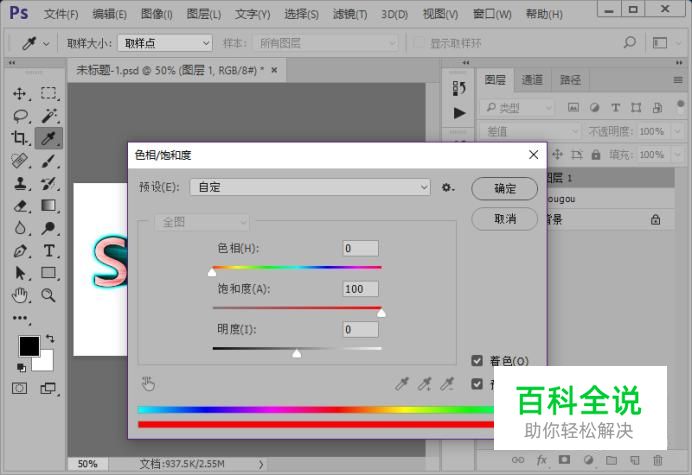Expand the fill percentage dropdown arrow
The image size is (692, 475).
677,155
